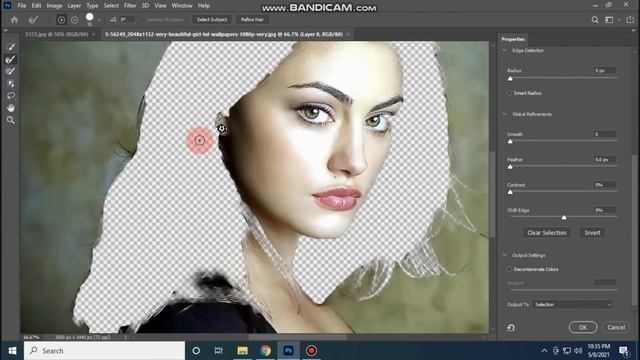
Task: Enable the Smart Radius checkbox
Action: point(509,93)
